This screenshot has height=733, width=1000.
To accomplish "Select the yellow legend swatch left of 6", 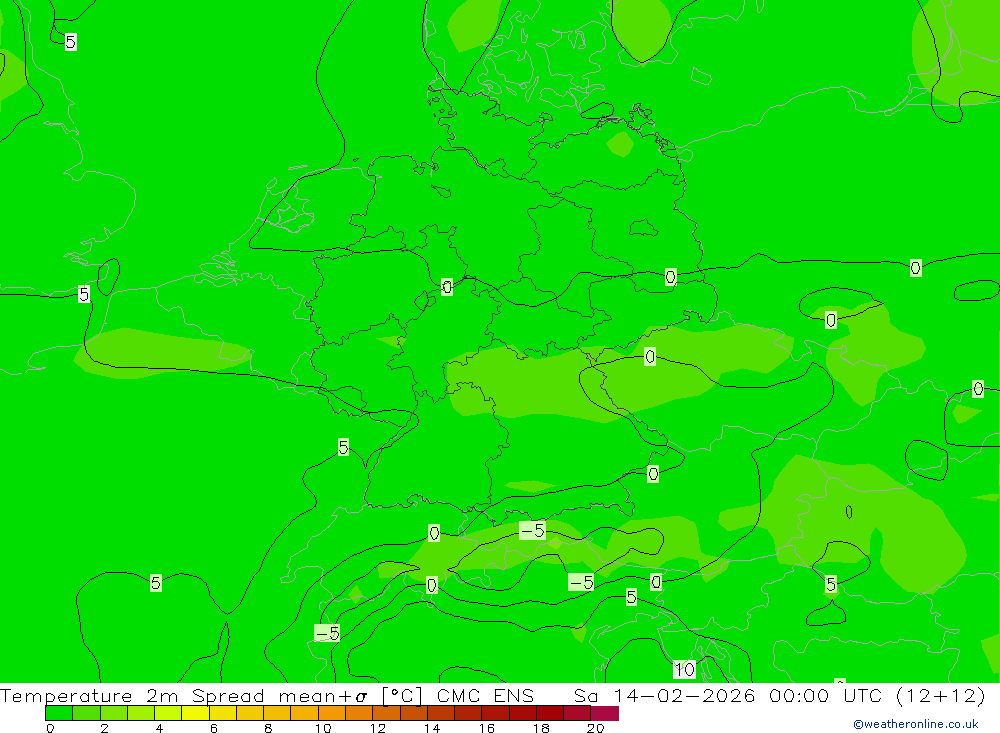I will pyautogui.click(x=195, y=713).
